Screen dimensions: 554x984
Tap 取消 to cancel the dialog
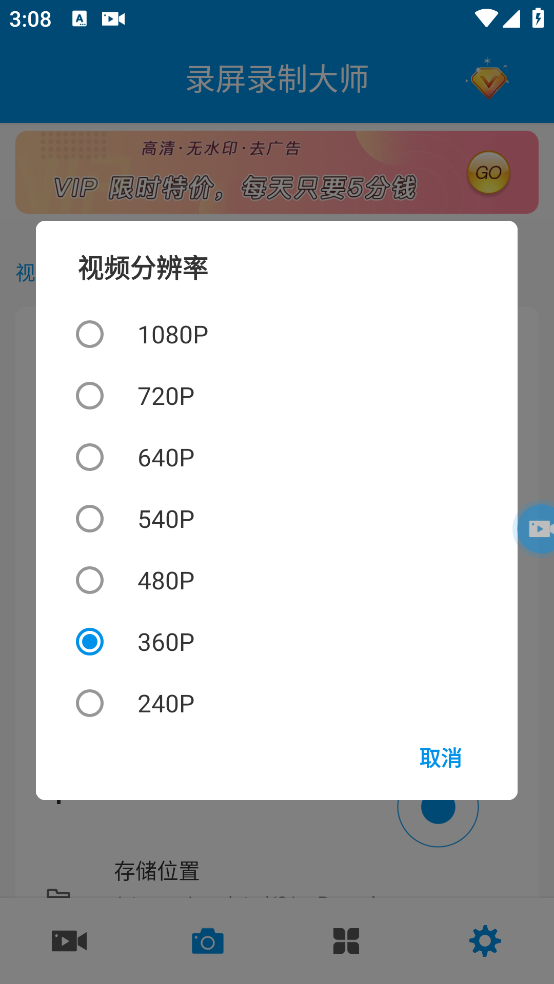440,758
